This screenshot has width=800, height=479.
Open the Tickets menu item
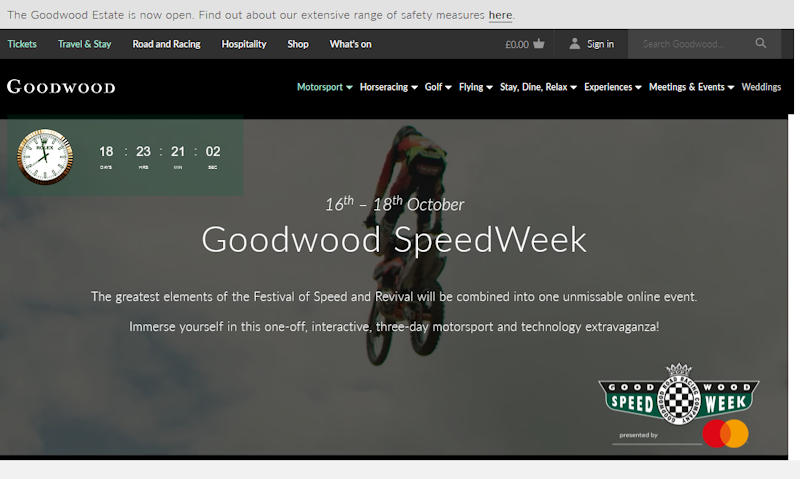coord(22,44)
